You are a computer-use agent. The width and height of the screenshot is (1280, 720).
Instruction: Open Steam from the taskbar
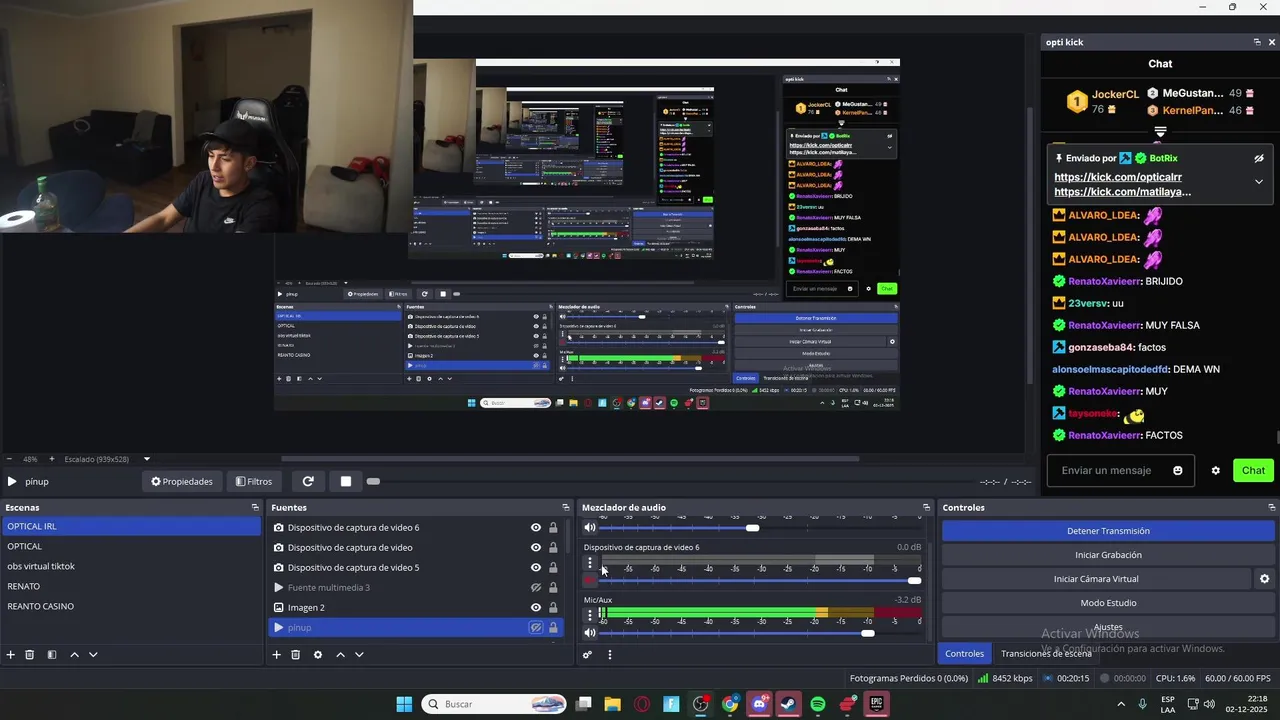click(789, 704)
